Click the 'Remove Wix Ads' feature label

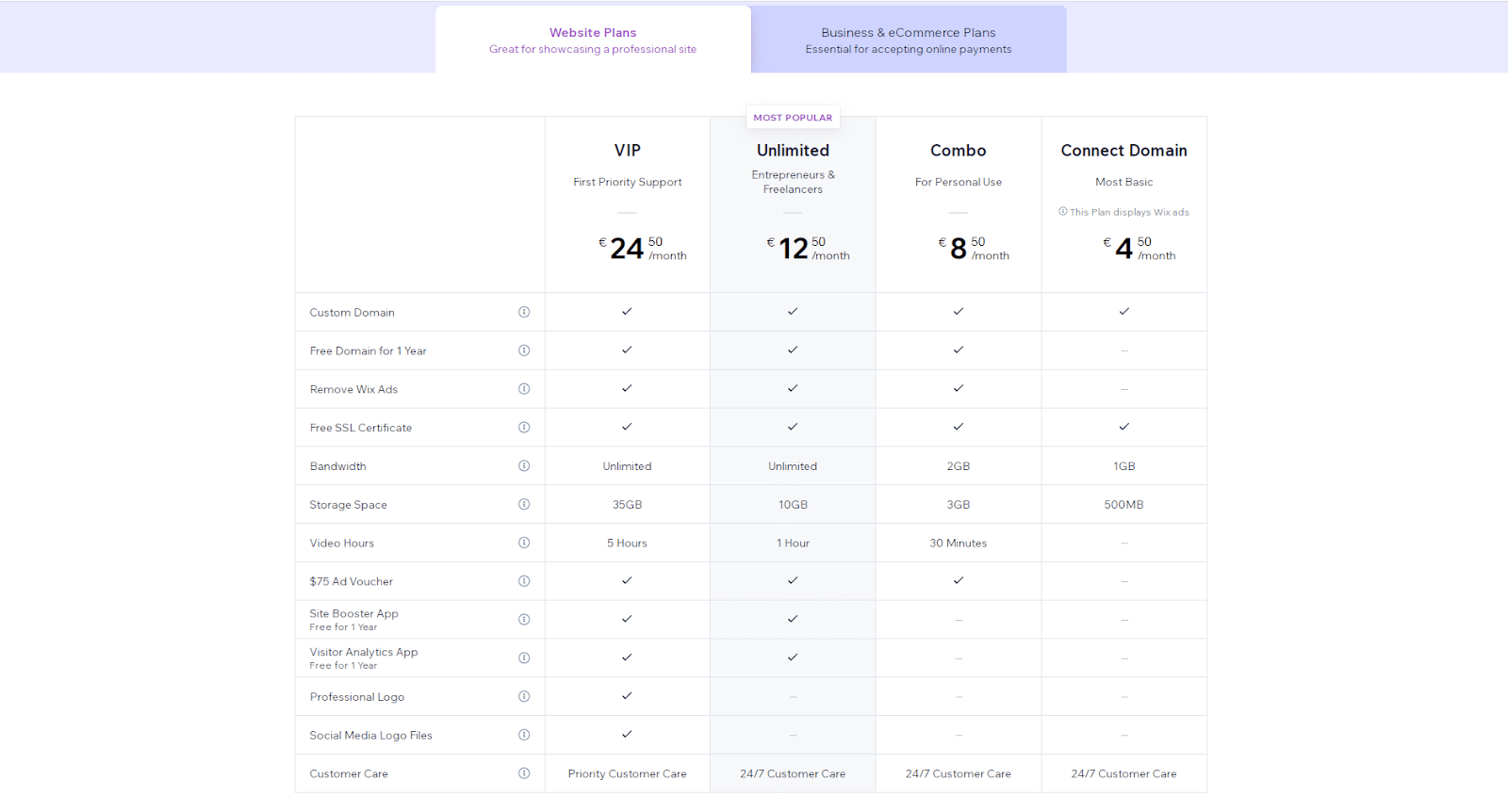pos(353,389)
